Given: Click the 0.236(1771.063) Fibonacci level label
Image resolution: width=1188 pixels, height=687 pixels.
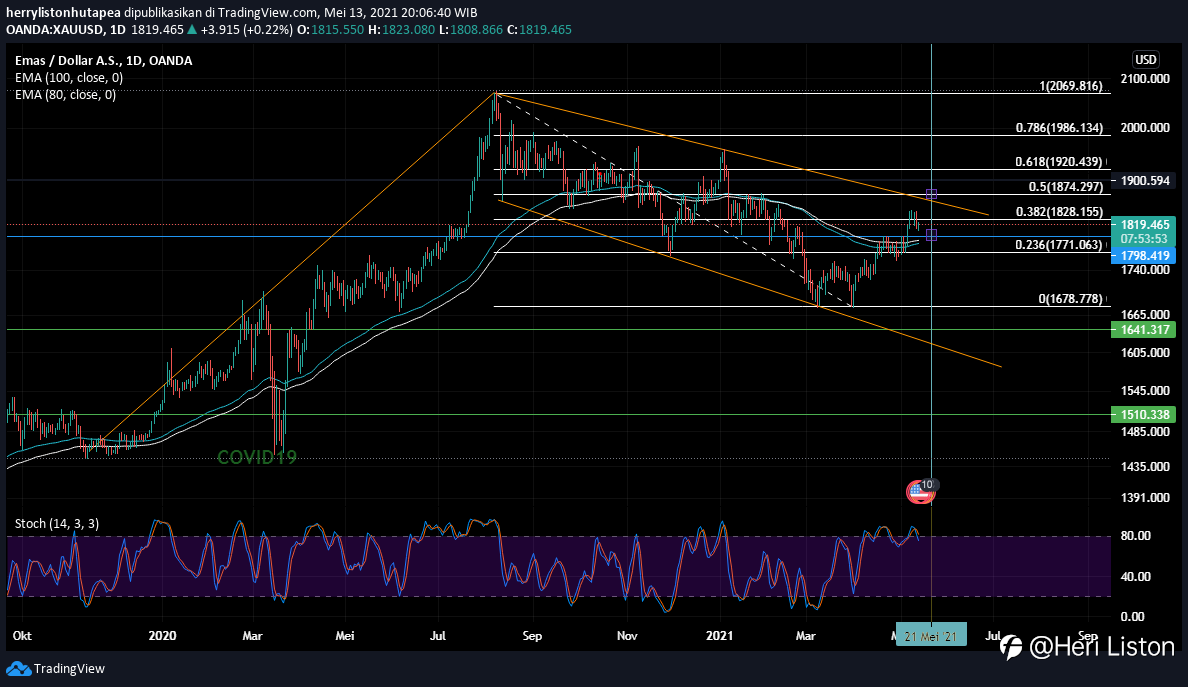Looking at the screenshot, I should coord(1059,245).
